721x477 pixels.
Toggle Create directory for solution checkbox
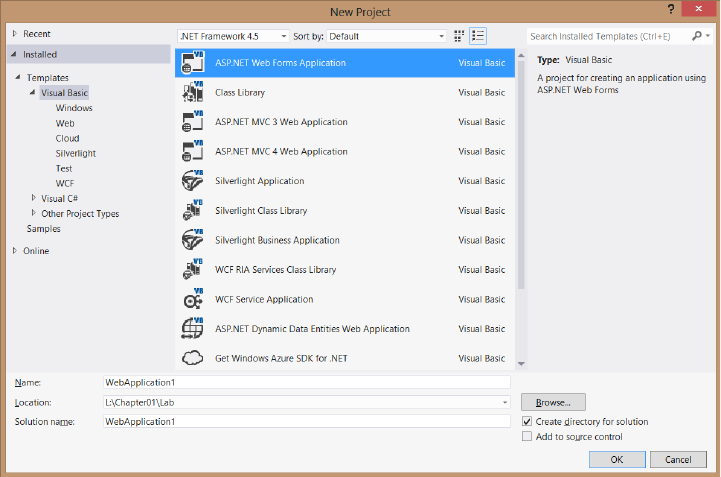[527, 421]
